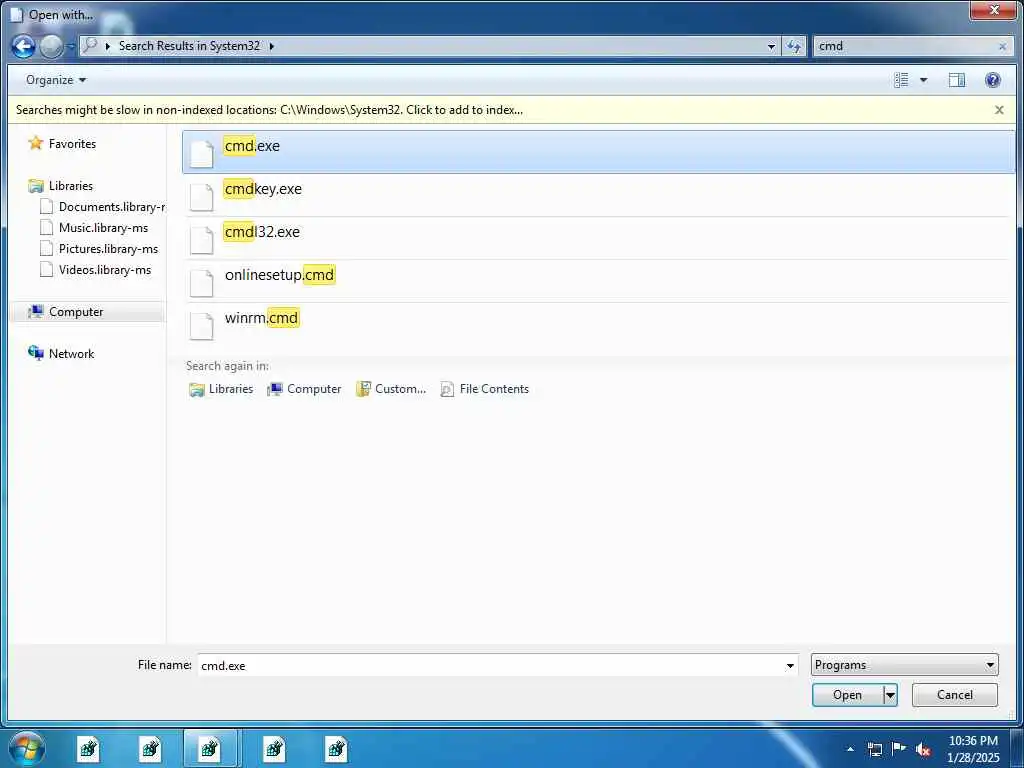The width and height of the screenshot is (1024, 768).
Task: Open the Action Center flag icon
Action: 899,749
